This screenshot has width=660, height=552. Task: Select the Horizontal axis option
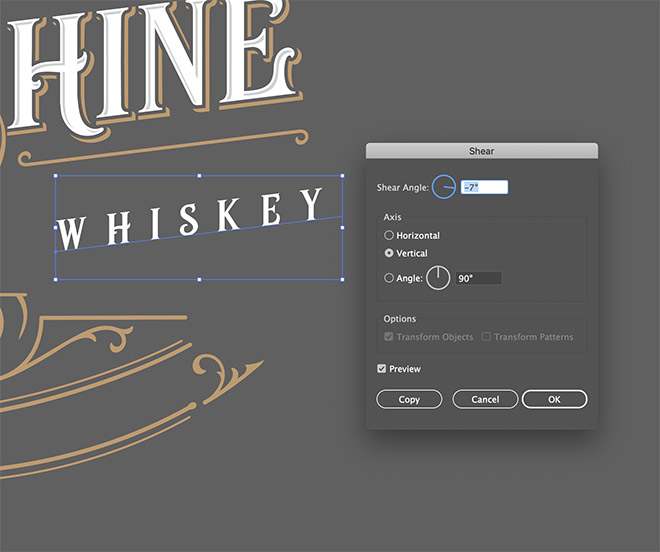click(x=389, y=236)
